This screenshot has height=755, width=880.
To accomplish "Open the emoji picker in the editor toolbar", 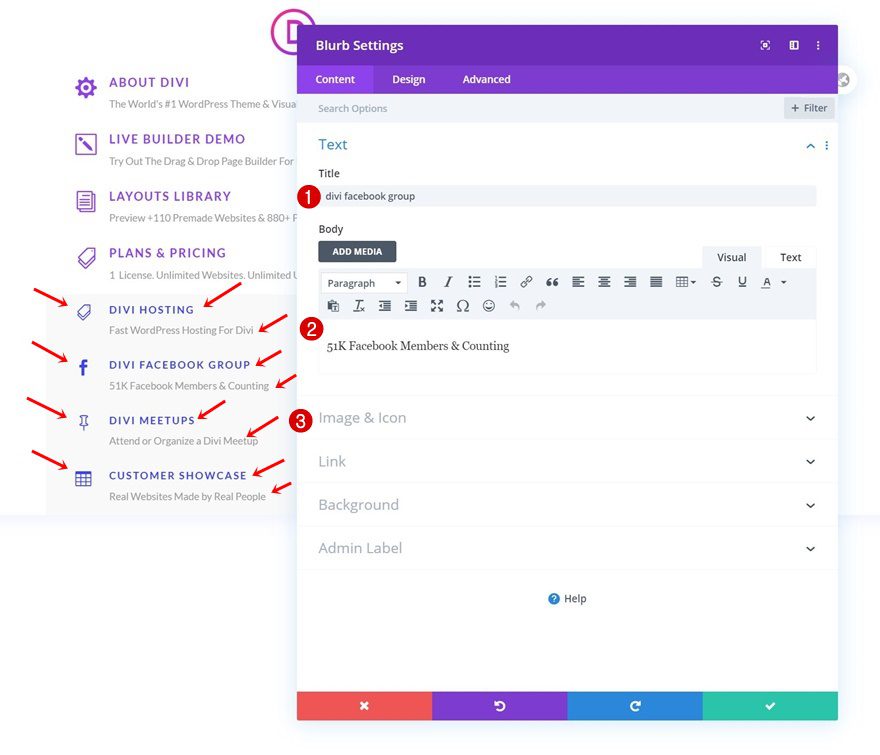I will tap(489, 305).
